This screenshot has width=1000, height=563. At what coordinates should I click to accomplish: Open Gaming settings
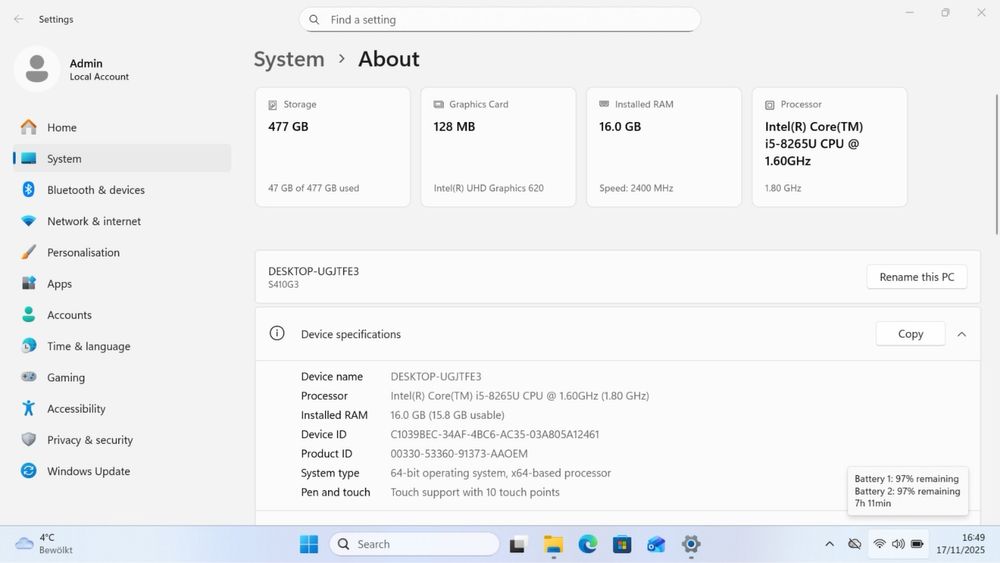coord(122,377)
